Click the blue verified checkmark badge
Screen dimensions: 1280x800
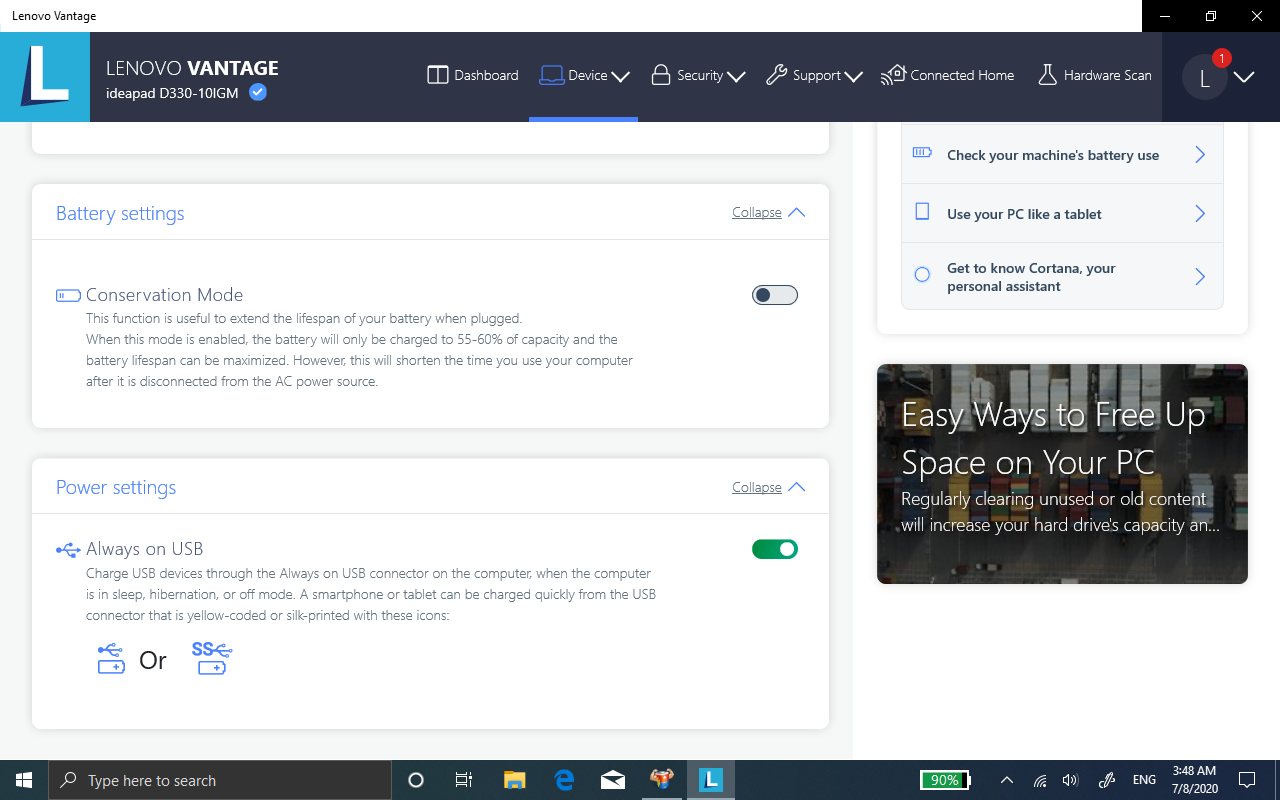click(258, 93)
